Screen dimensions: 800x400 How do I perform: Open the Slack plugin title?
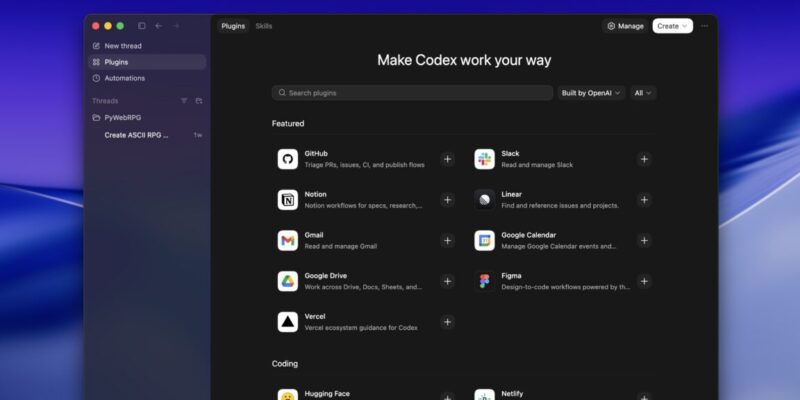510,154
